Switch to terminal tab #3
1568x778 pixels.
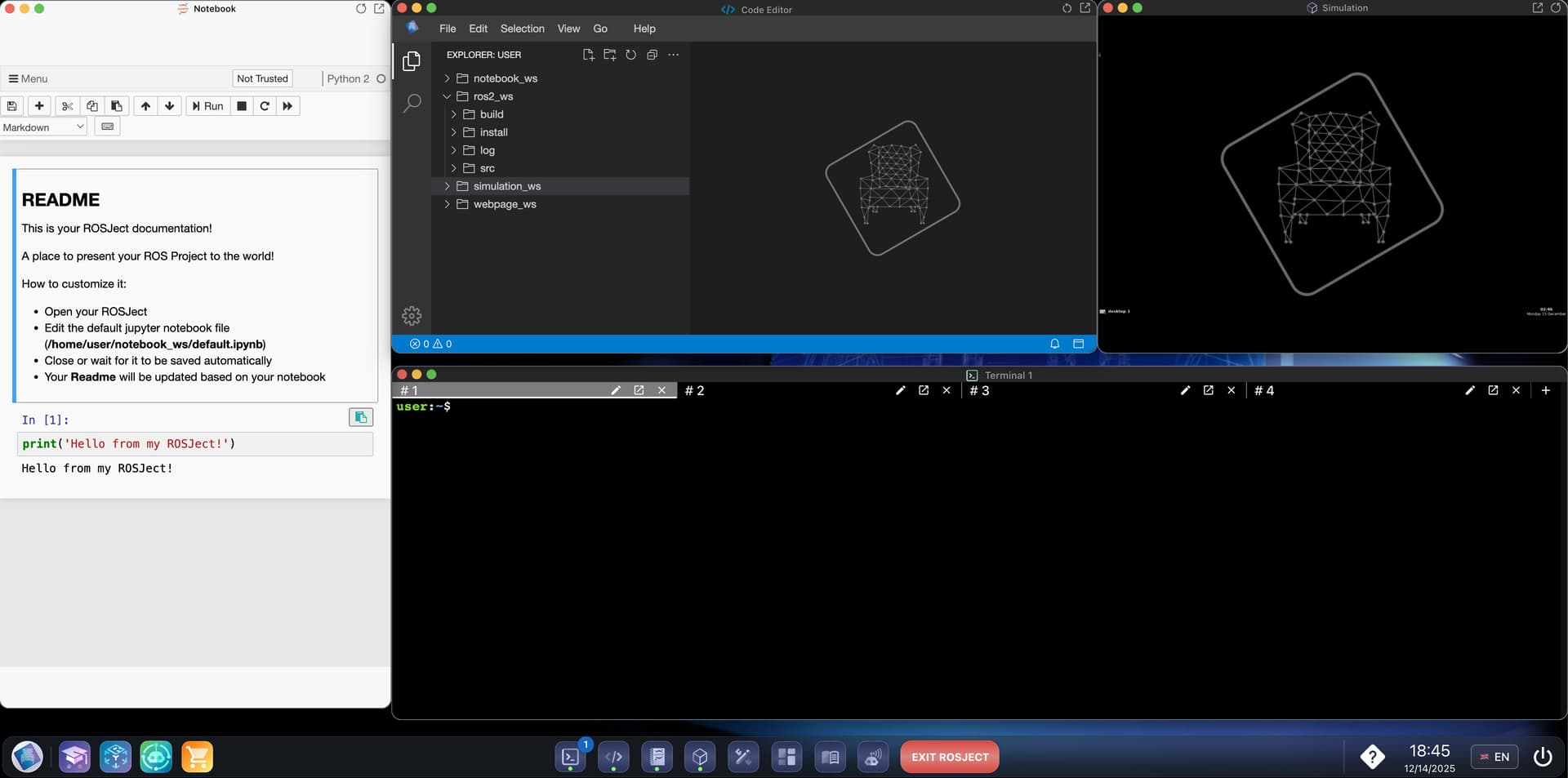(x=980, y=391)
